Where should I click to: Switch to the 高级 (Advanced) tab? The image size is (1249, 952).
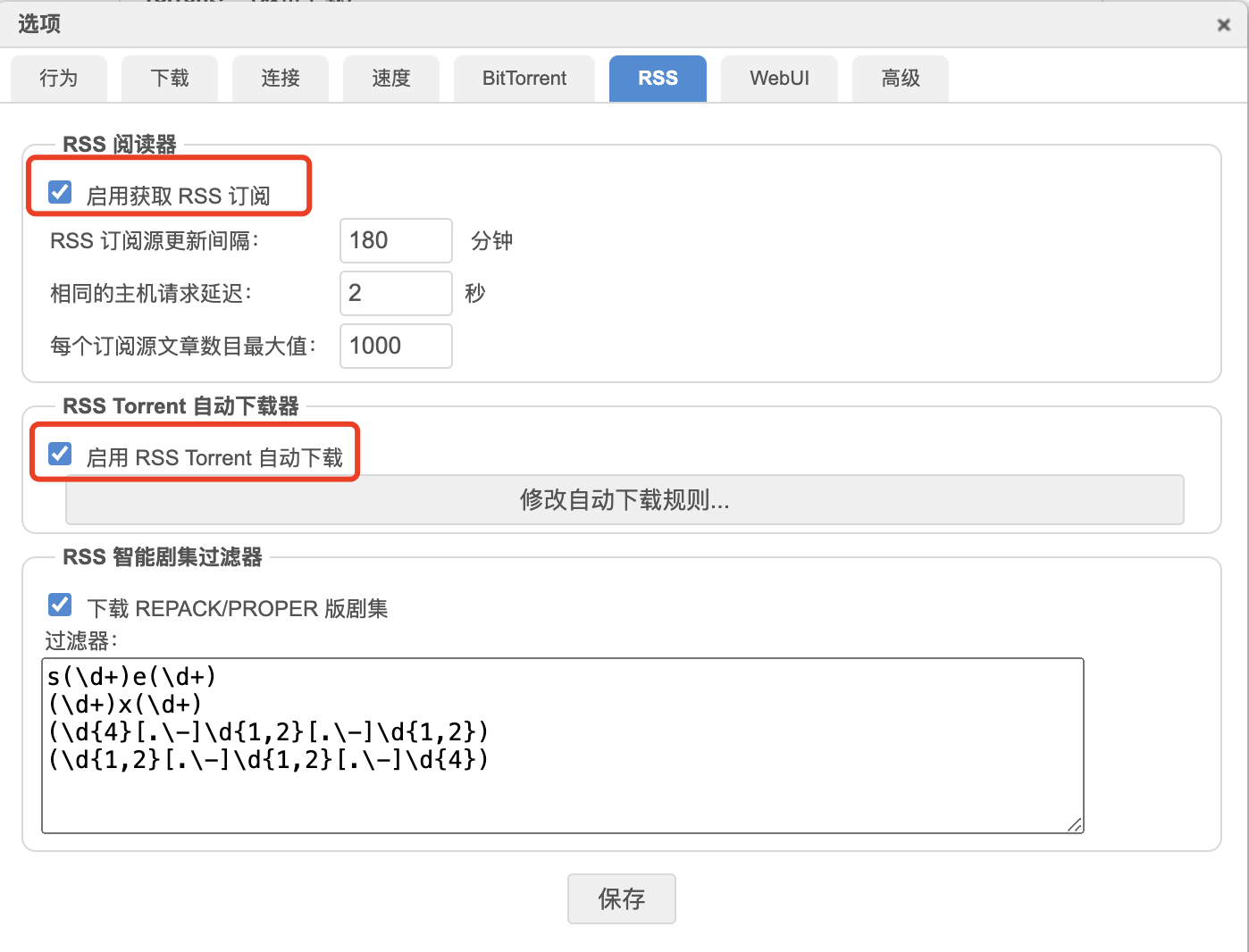click(x=900, y=79)
